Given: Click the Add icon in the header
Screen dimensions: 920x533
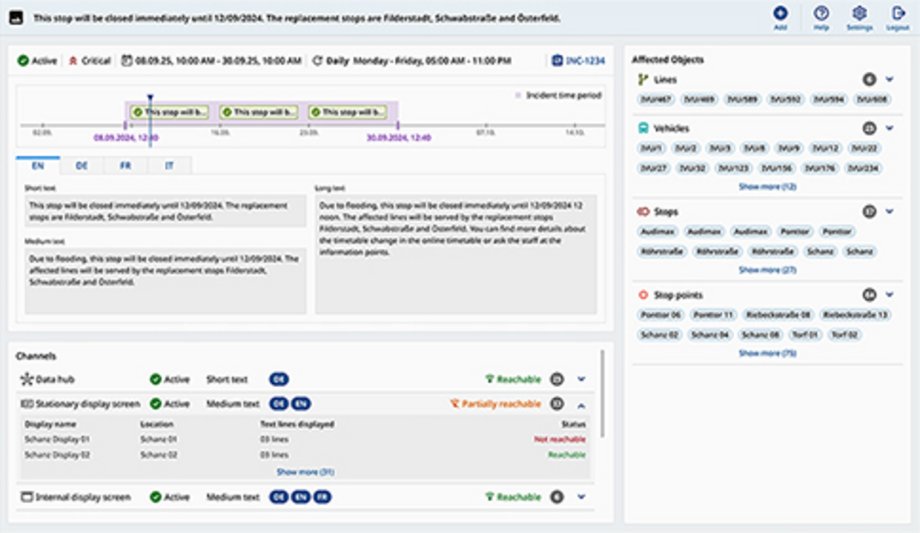Looking at the screenshot, I should pyautogui.click(x=780, y=13).
